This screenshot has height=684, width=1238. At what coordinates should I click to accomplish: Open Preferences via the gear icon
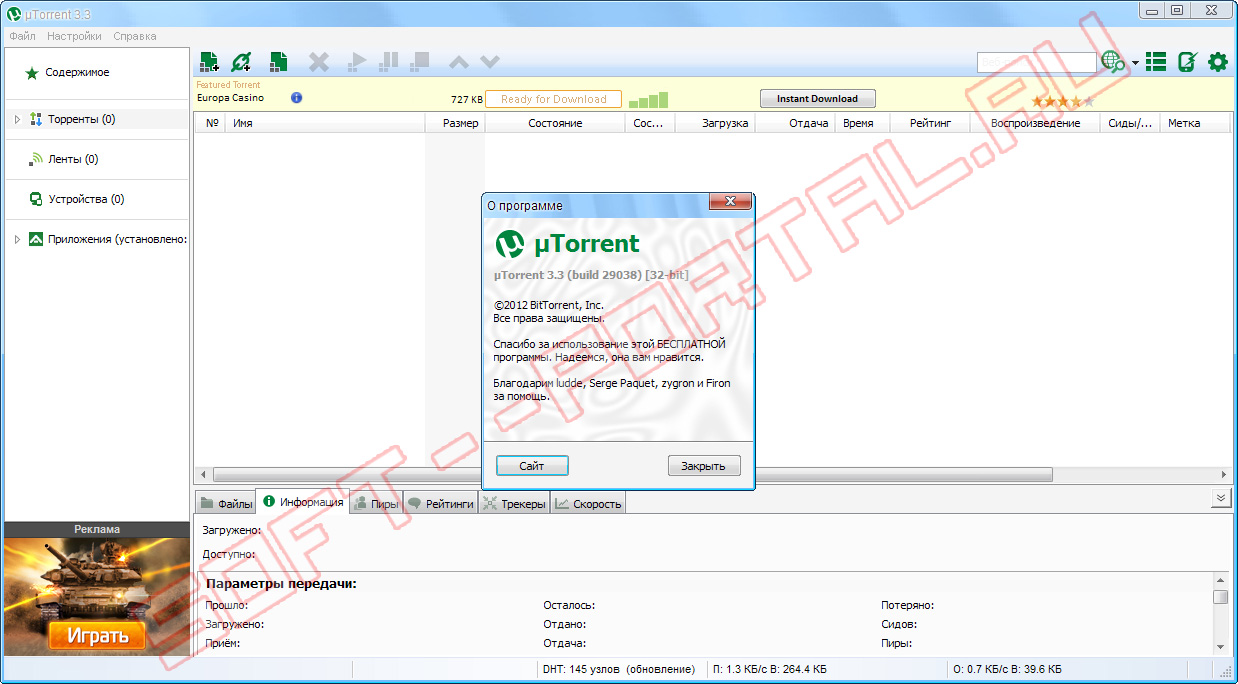1217,62
